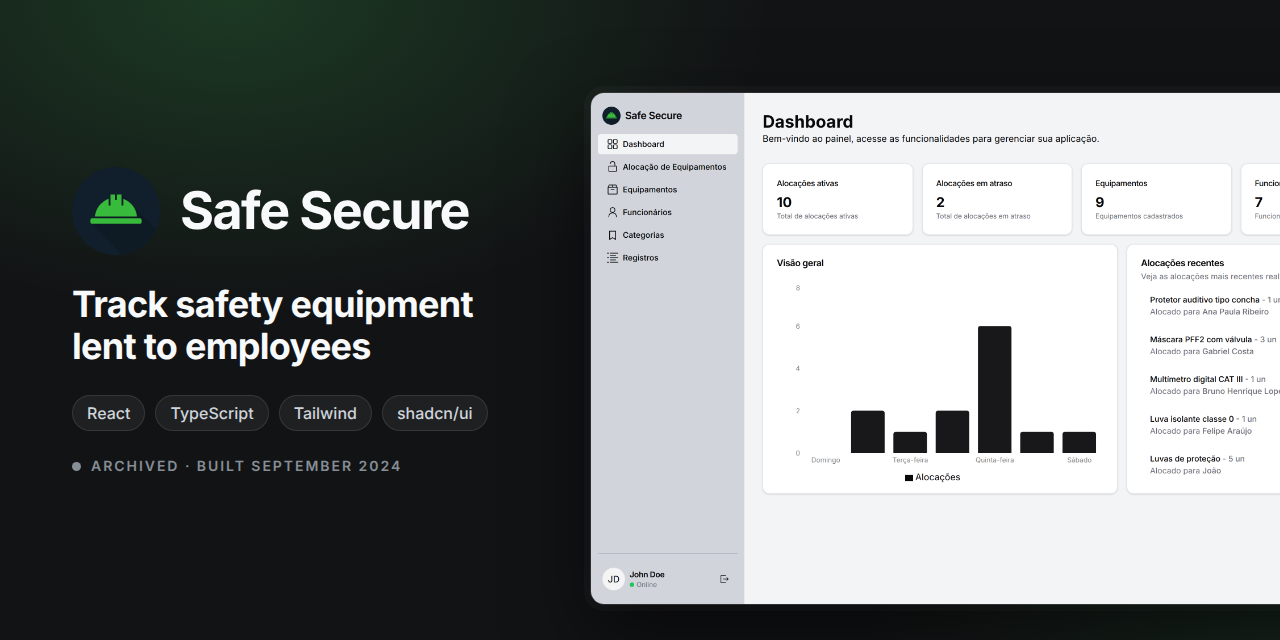Click the React tag pill
Viewport: 1280px width, 640px height.
click(108, 413)
